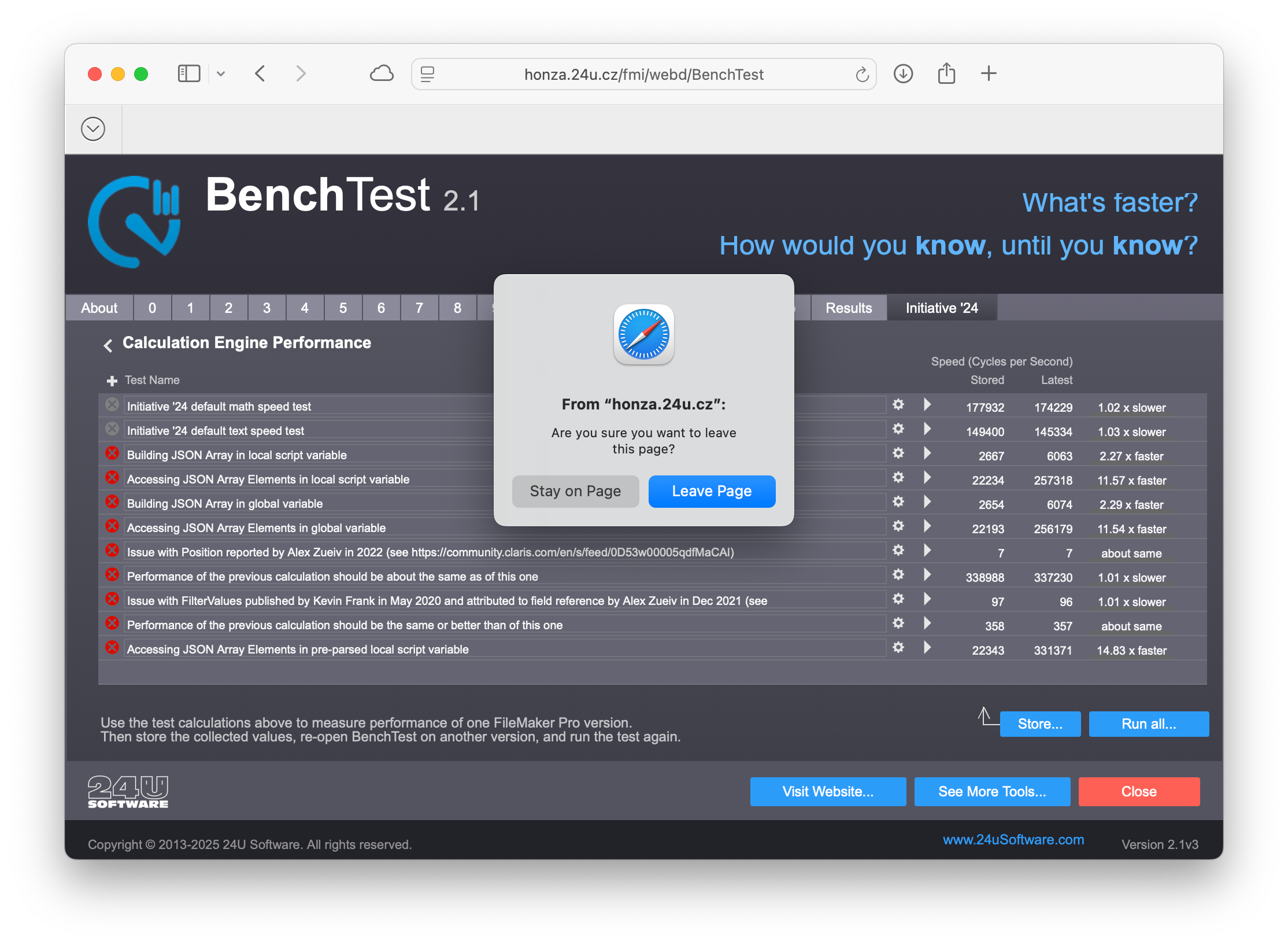Delete Accessing JSON Array Elements in local script variable
Image resolution: width=1288 pixels, height=945 pixels.
point(112,478)
